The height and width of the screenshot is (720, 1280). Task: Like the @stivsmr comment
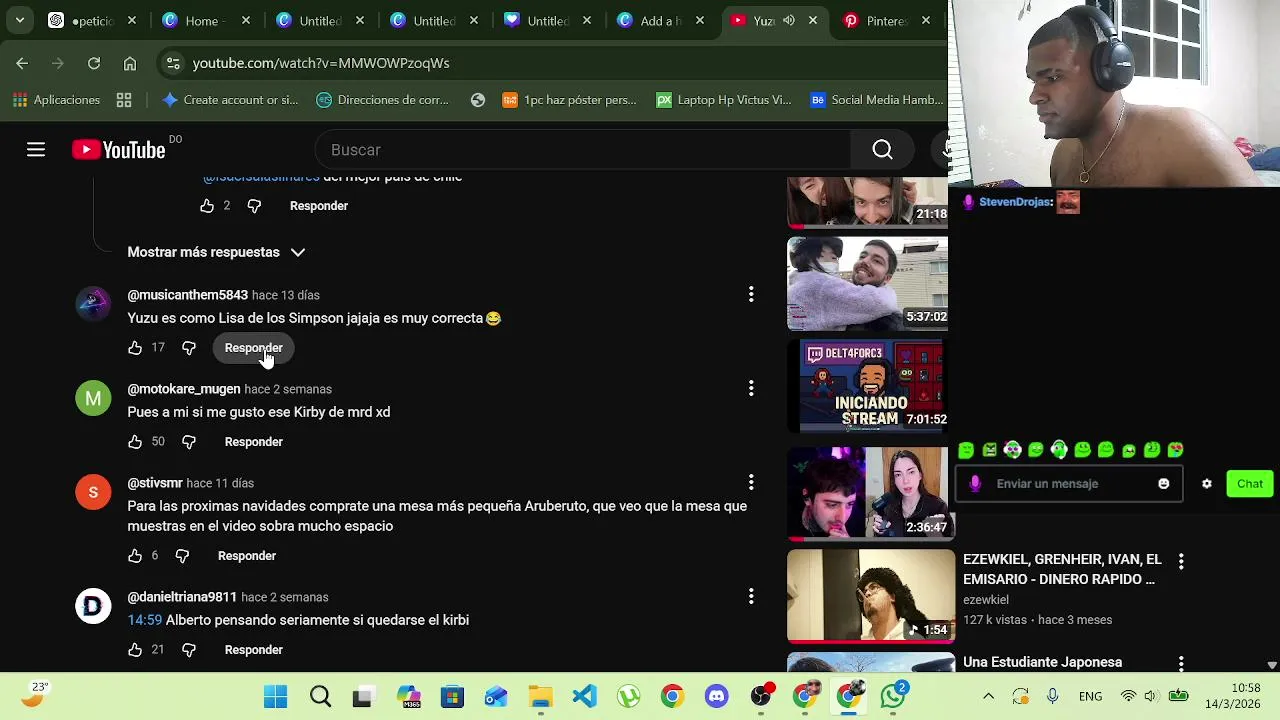click(135, 556)
